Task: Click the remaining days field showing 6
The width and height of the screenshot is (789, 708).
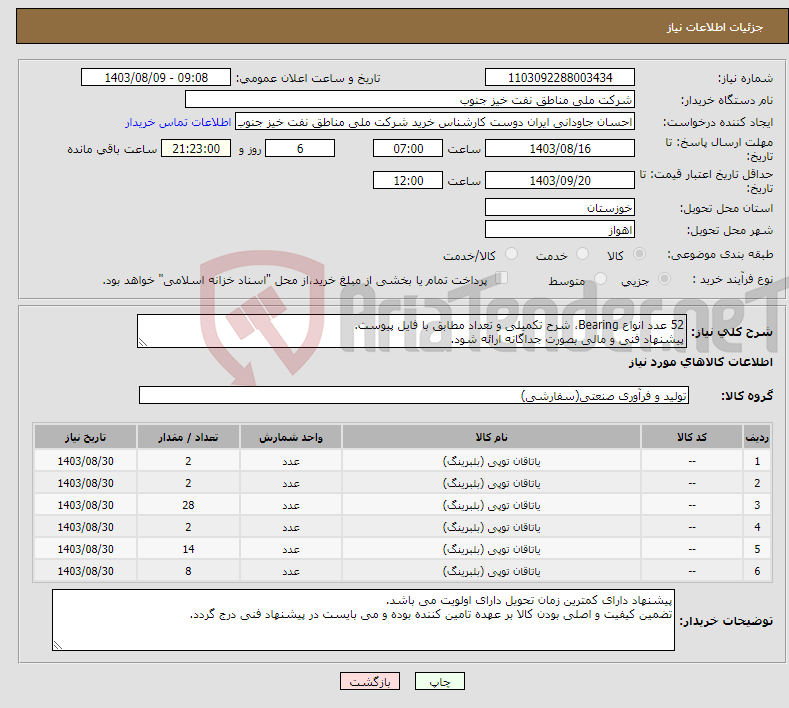Action: point(300,148)
